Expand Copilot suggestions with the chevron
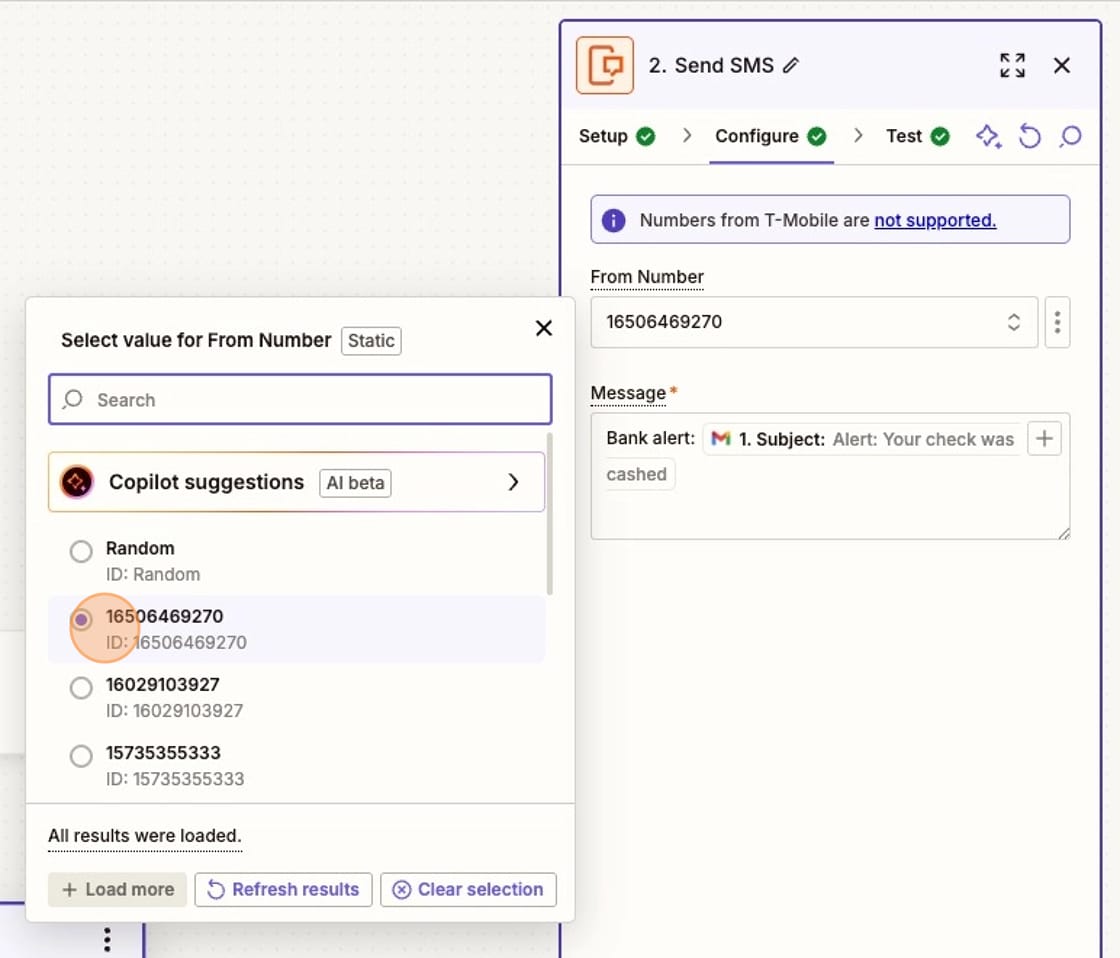This screenshot has width=1120, height=958. [x=514, y=482]
